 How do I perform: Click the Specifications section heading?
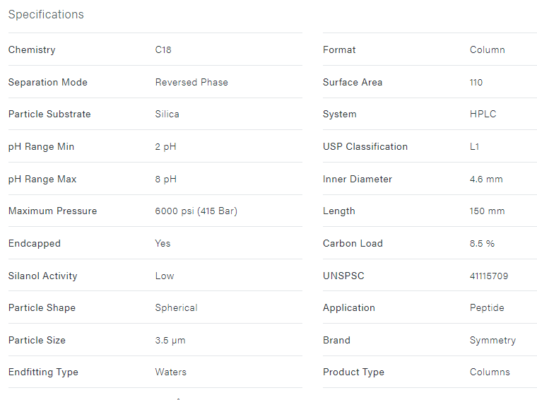(x=46, y=14)
